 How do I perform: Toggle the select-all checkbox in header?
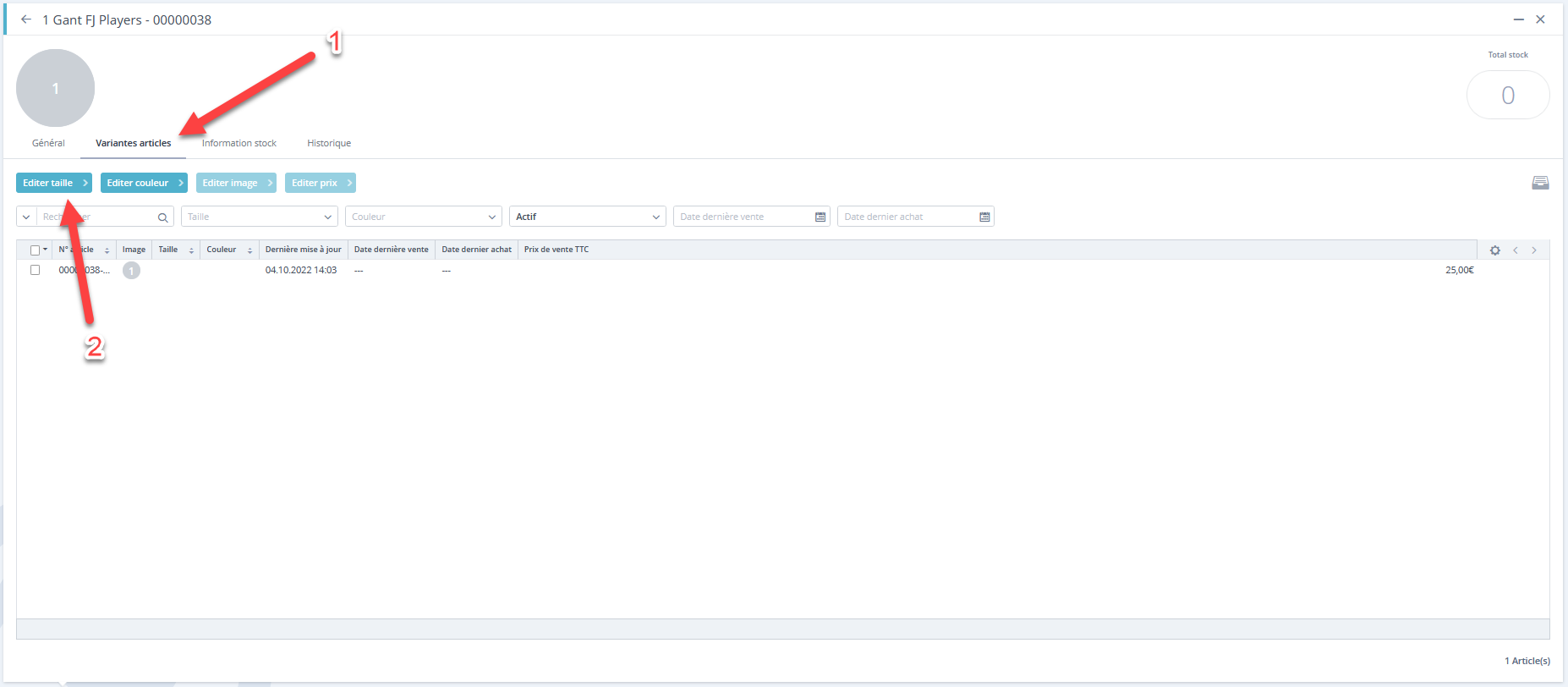(x=35, y=250)
